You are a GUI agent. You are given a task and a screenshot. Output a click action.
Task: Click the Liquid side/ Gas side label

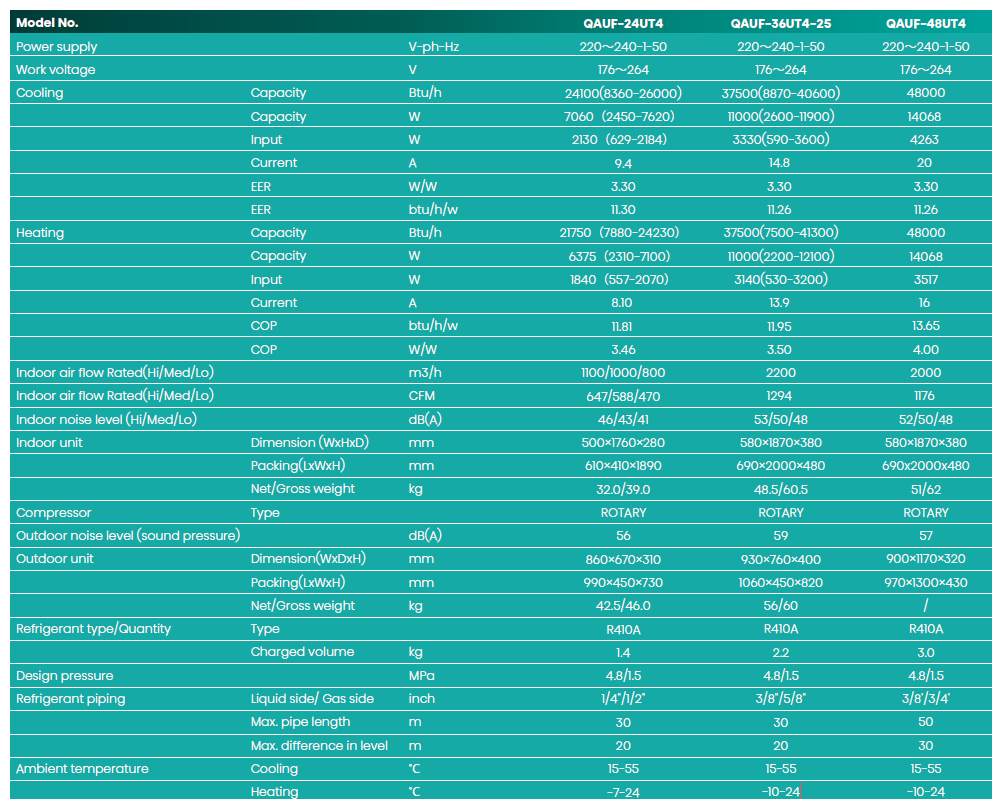pos(312,698)
